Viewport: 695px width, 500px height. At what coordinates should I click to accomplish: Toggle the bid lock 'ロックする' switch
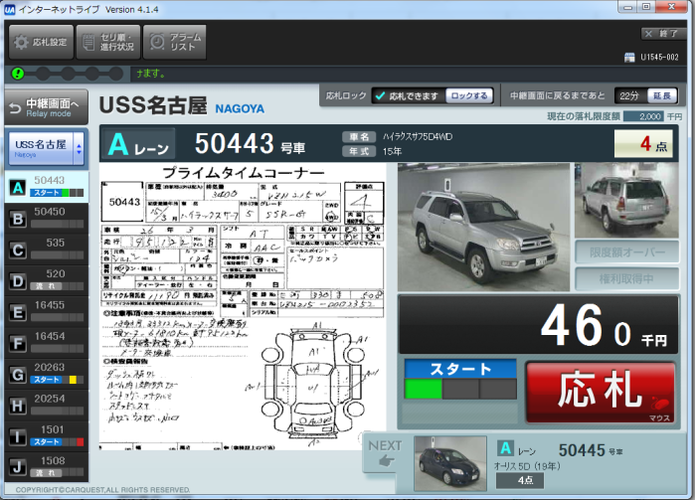(469, 96)
